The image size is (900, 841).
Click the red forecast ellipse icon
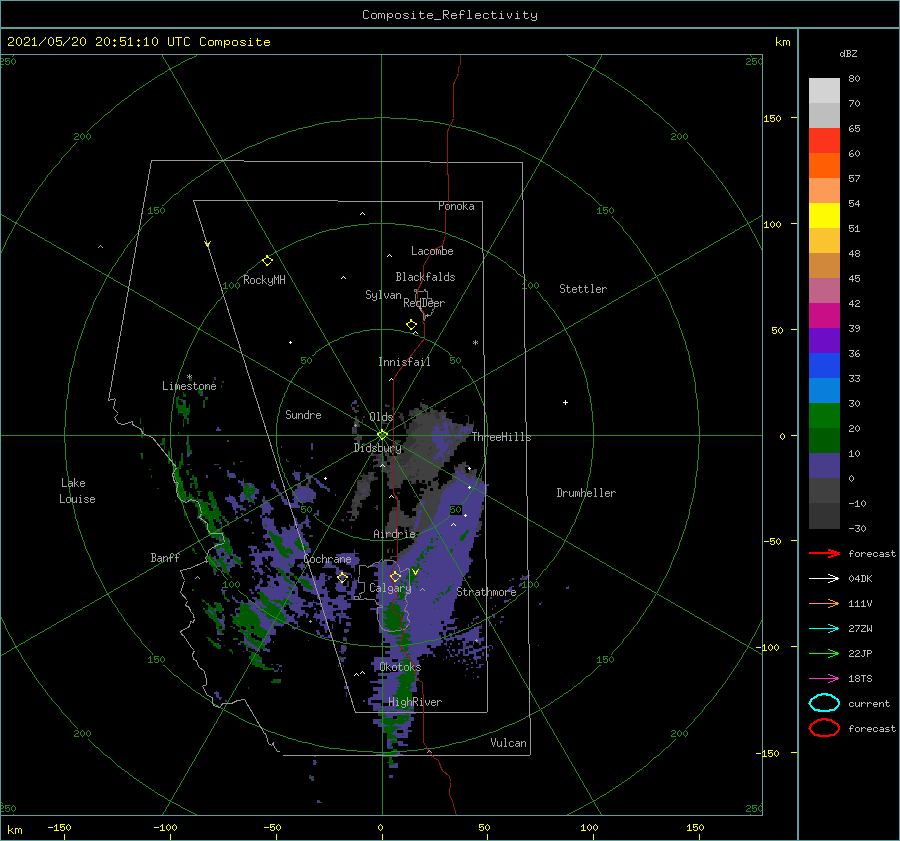coord(824,728)
